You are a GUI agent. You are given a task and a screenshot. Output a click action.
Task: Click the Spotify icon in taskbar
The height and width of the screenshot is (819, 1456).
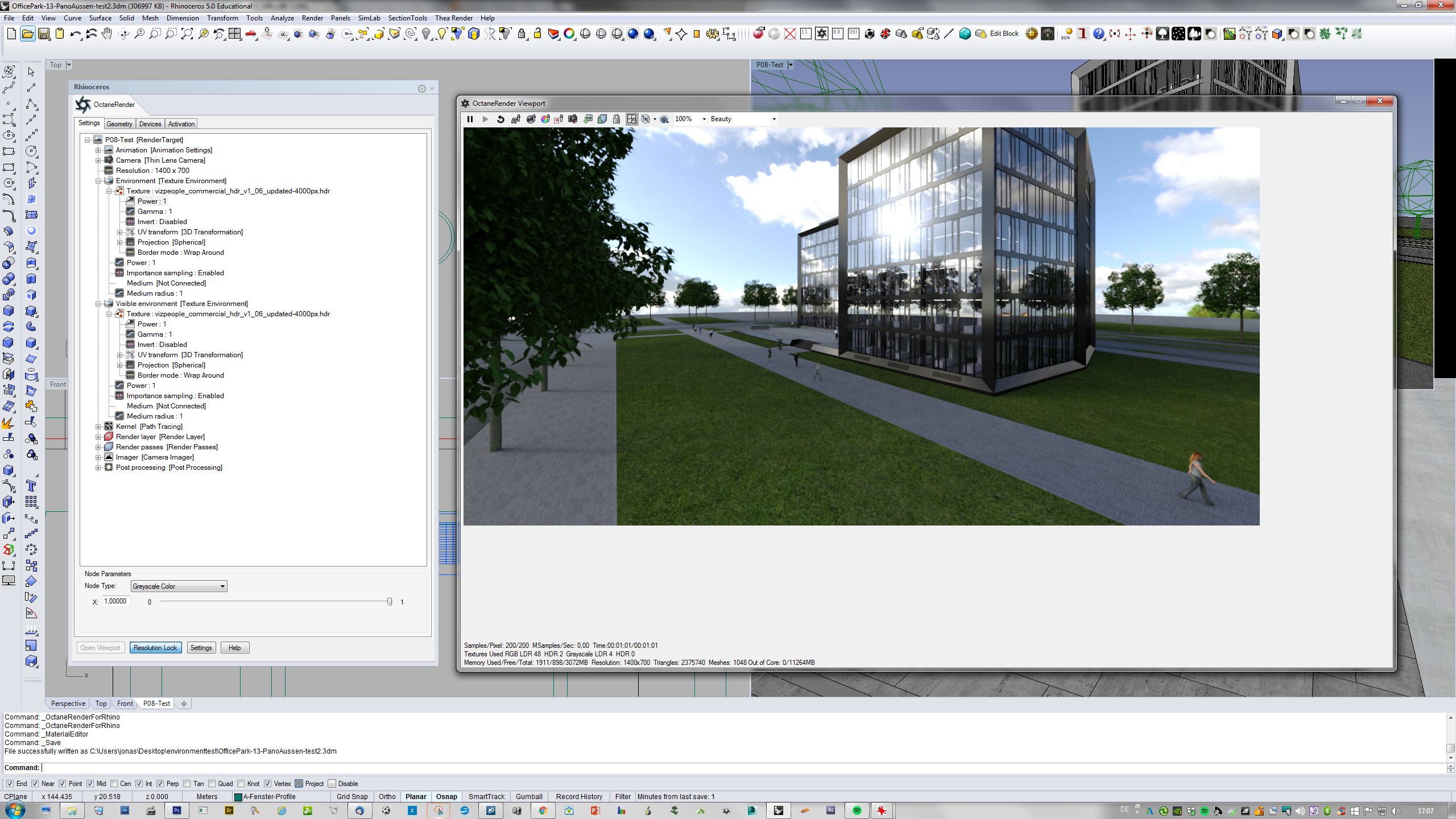pos(857,810)
